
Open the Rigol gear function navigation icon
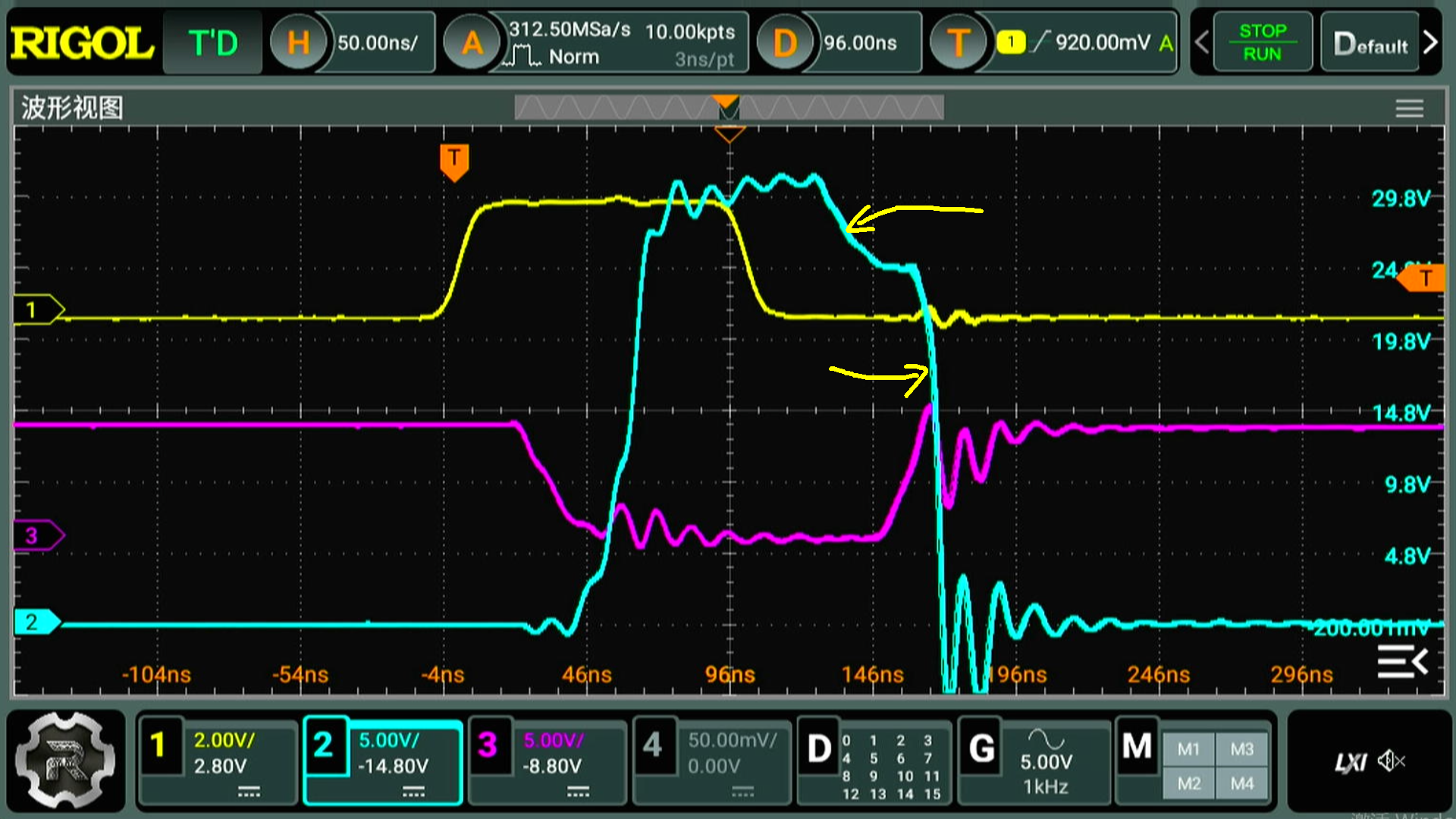point(65,760)
